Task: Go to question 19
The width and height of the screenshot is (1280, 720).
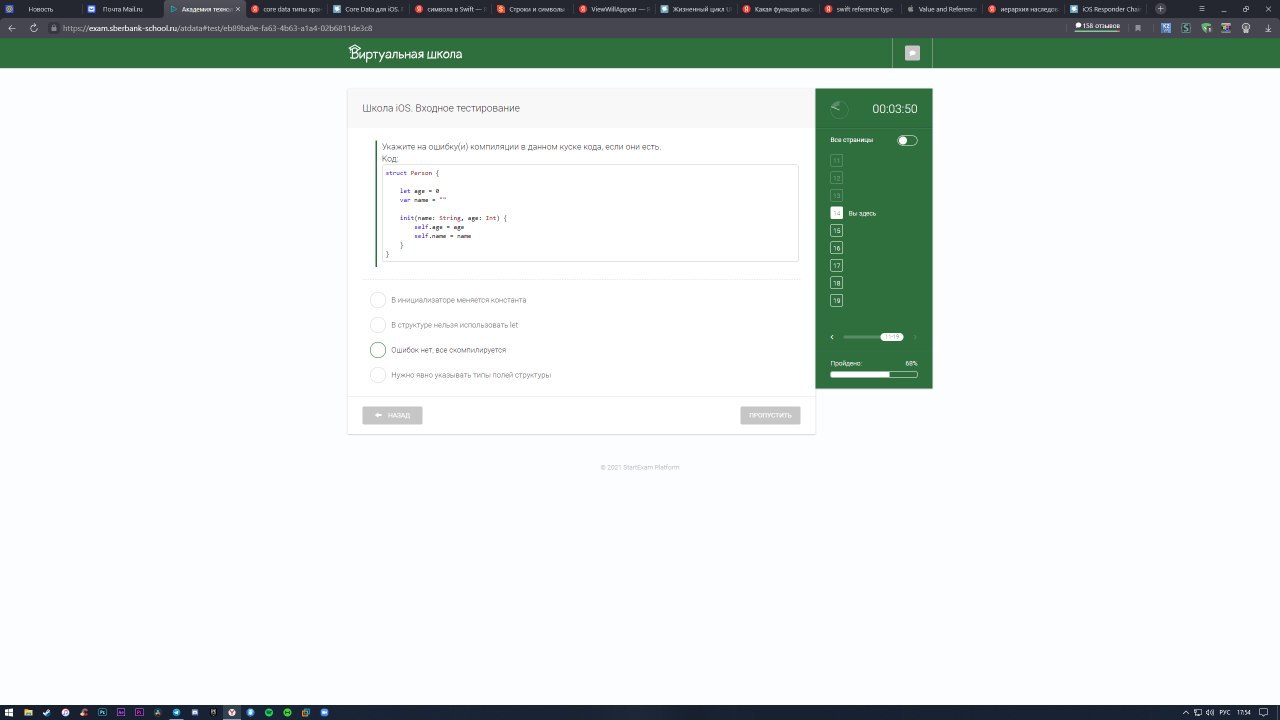Action: click(x=836, y=300)
